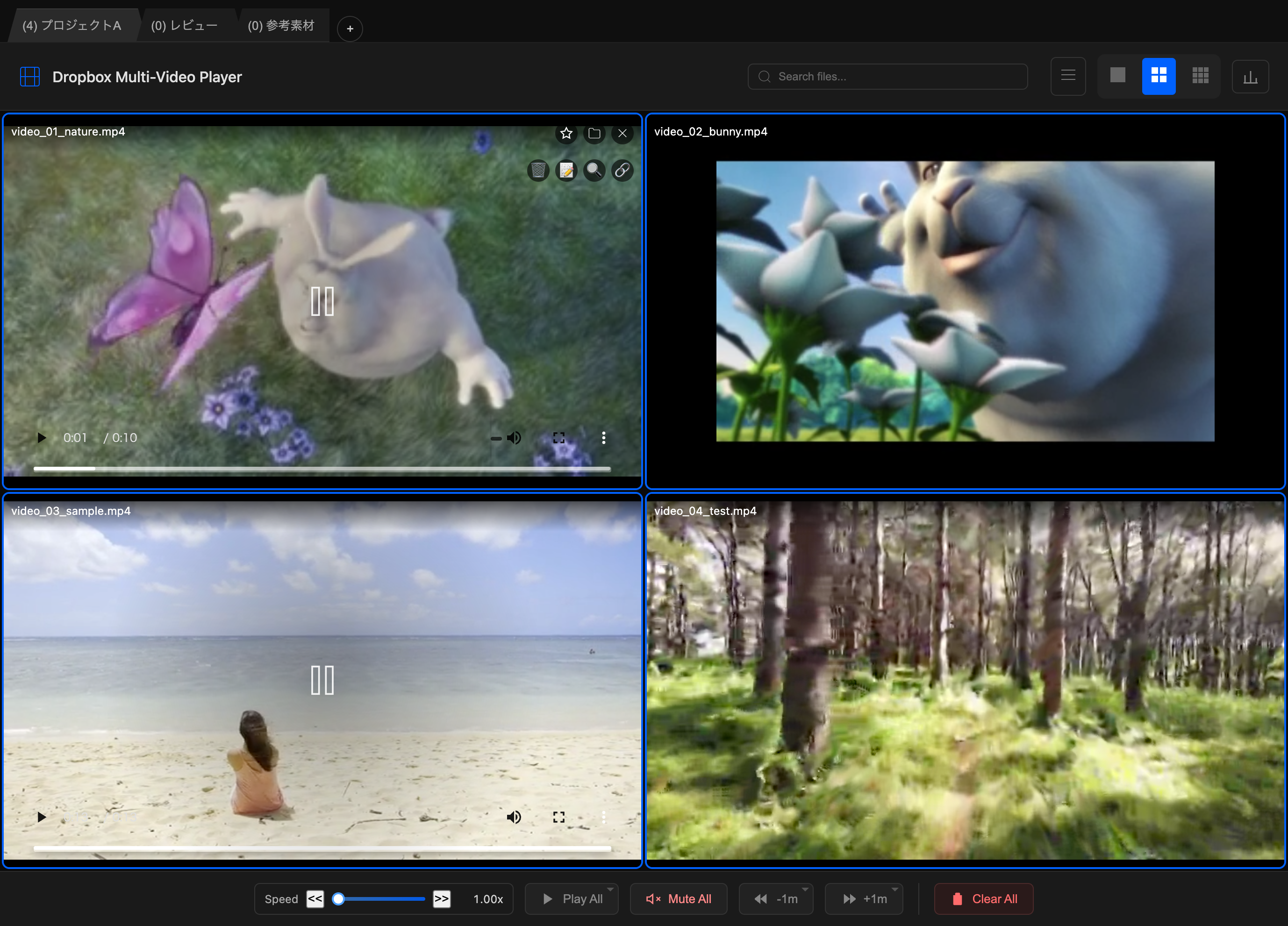Click the Search files input field
1288x926 pixels.
point(897,77)
